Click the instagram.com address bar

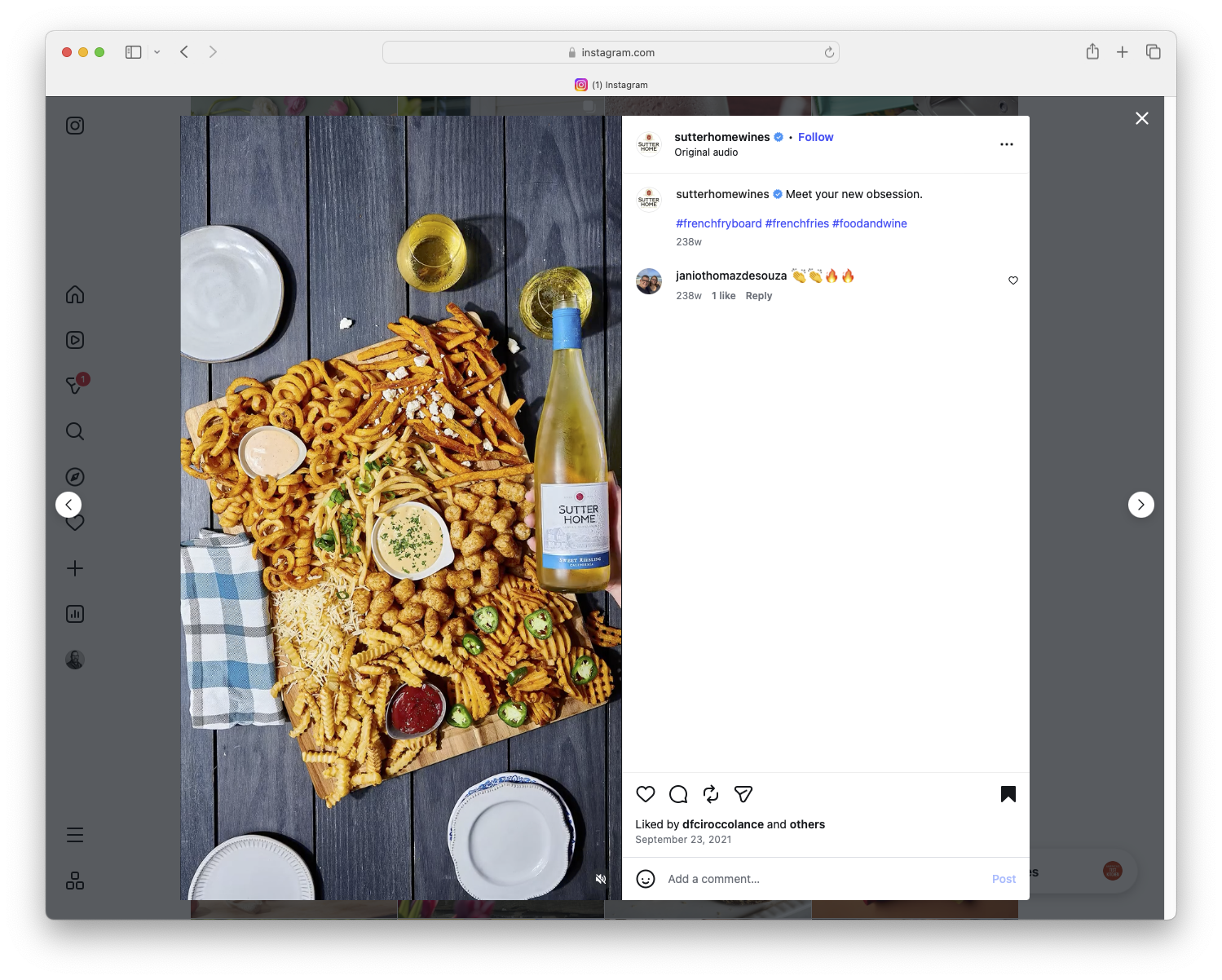click(x=611, y=52)
